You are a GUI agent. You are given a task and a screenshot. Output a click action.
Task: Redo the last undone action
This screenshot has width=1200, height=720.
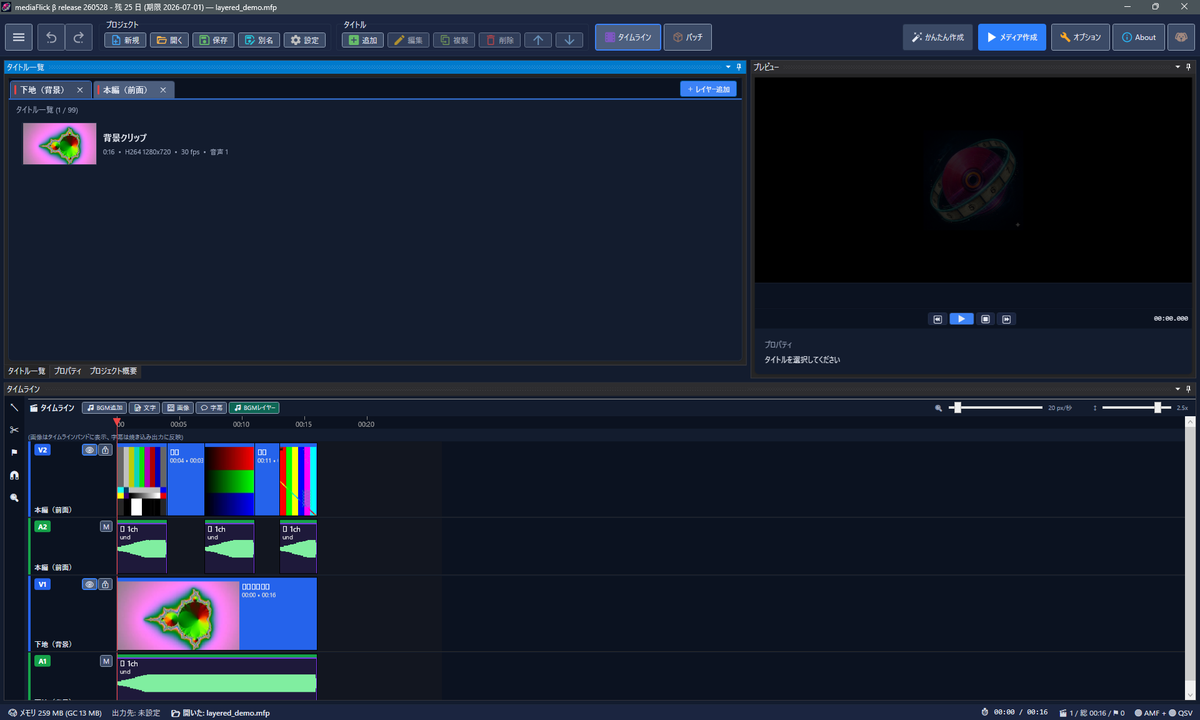coord(78,38)
